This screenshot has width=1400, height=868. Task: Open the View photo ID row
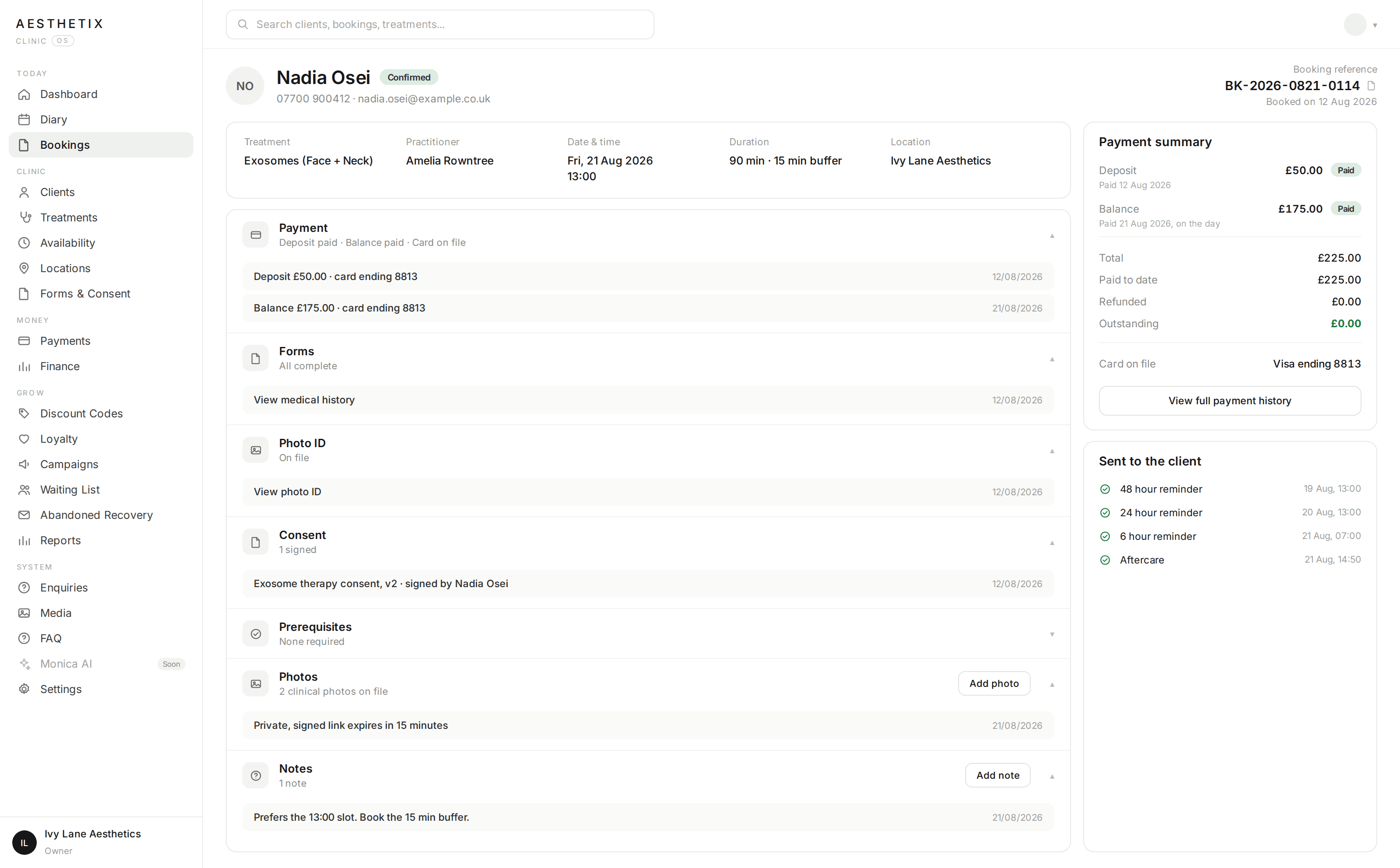click(648, 492)
